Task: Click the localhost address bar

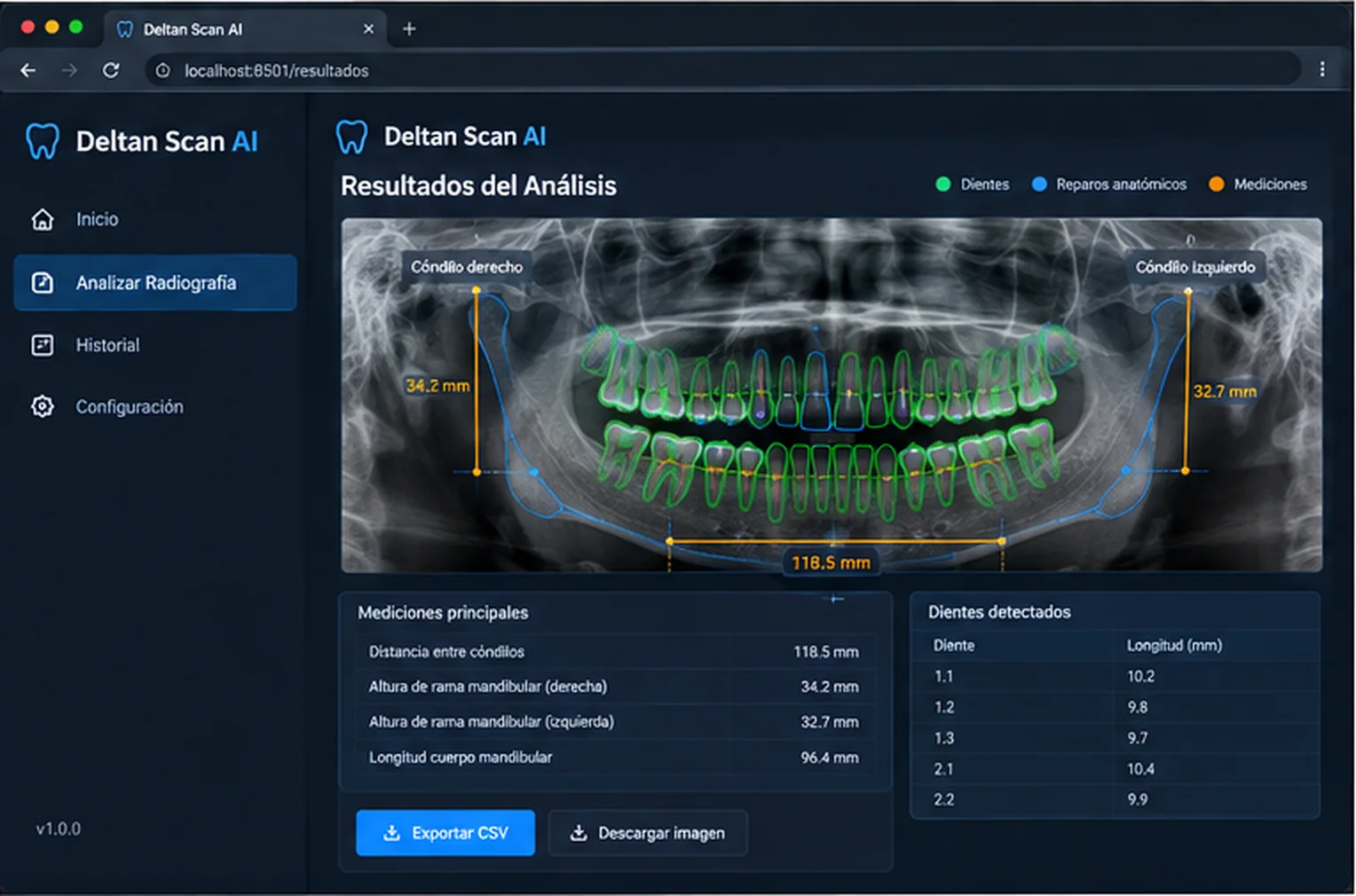Action: [x=723, y=70]
